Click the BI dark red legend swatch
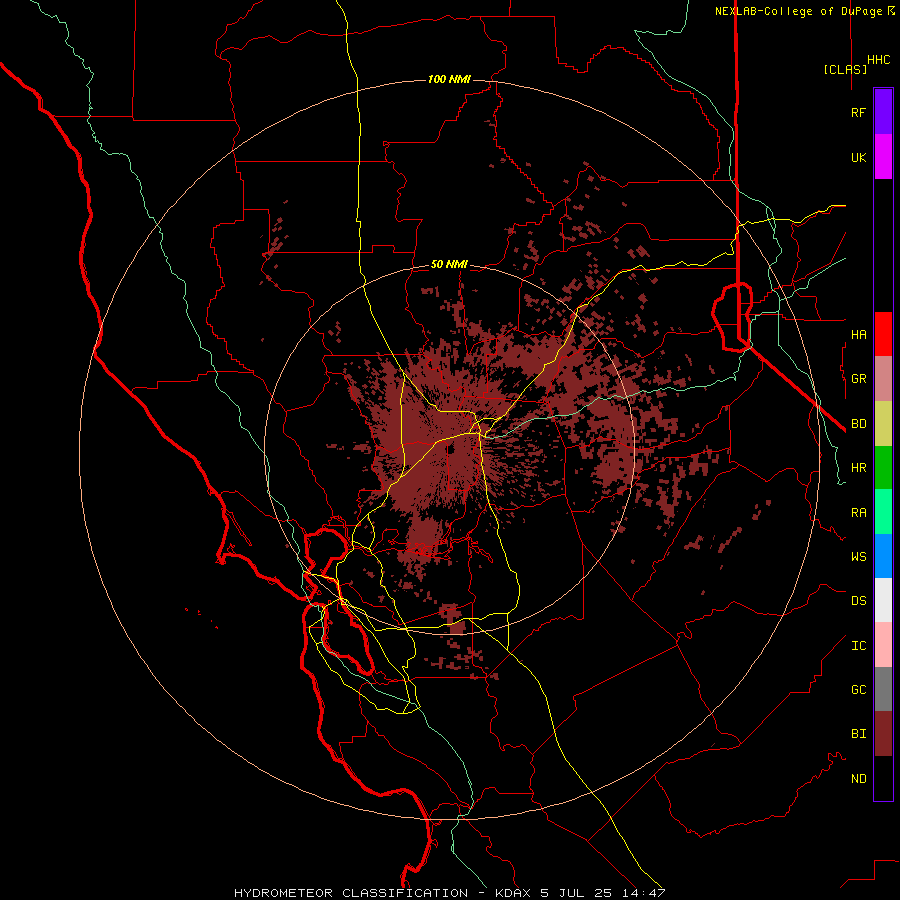Image resolution: width=900 pixels, height=900 pixels. [883, 734]
